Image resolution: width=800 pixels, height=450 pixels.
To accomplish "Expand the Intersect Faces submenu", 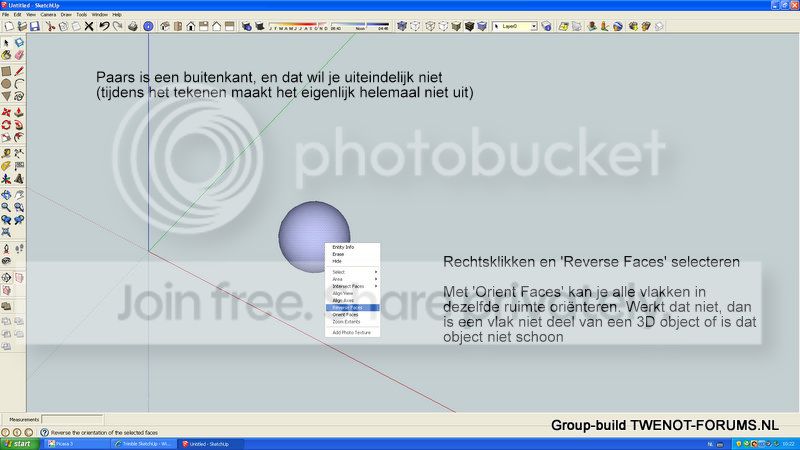I will pyautogui.click(x=353, y=286).
